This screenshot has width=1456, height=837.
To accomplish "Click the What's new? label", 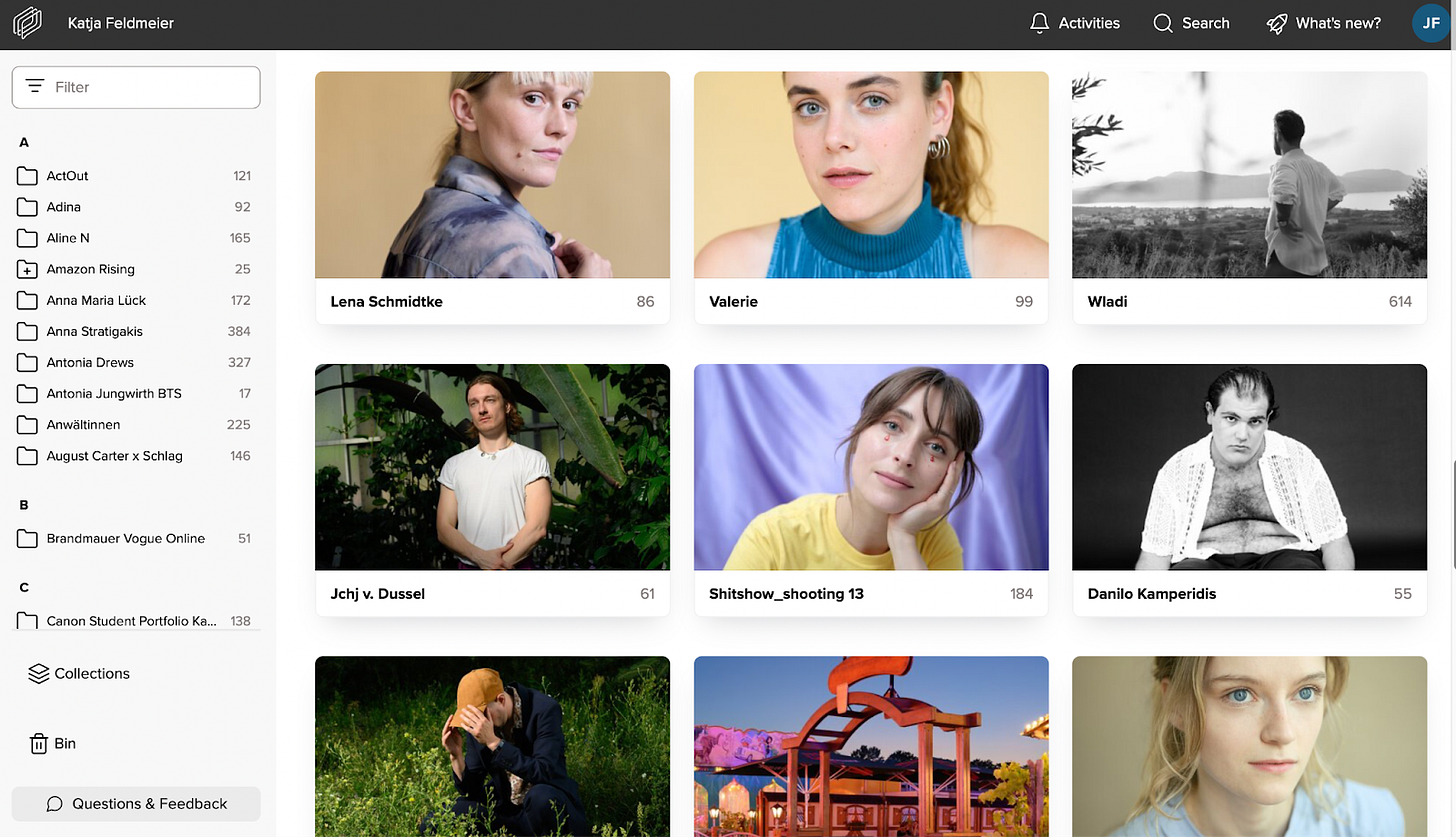I will tap(1338, 23).
